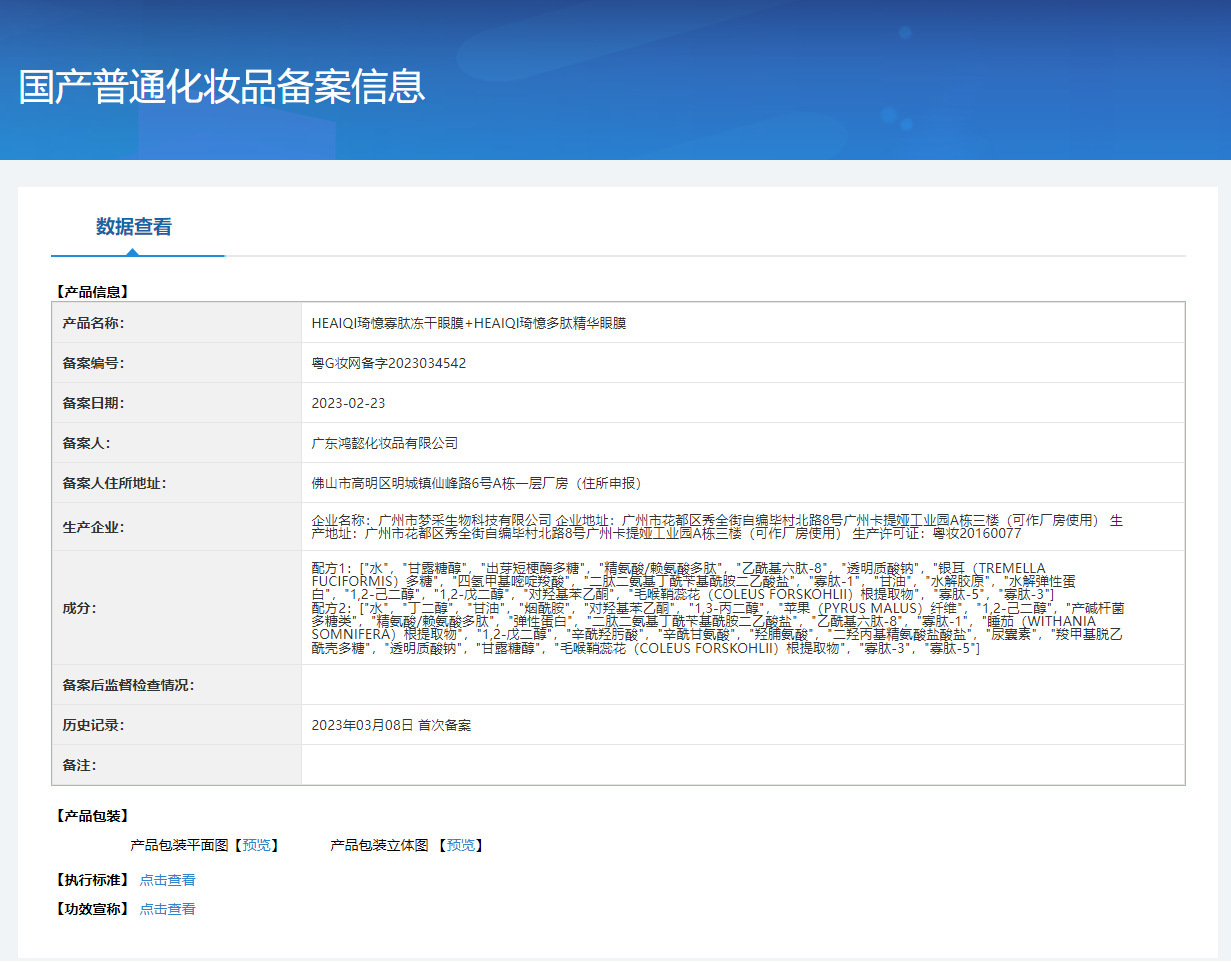Click the 【产品信息】 section heading
Viewport: 1231px width, 962px height.
(x=91, y=293)
